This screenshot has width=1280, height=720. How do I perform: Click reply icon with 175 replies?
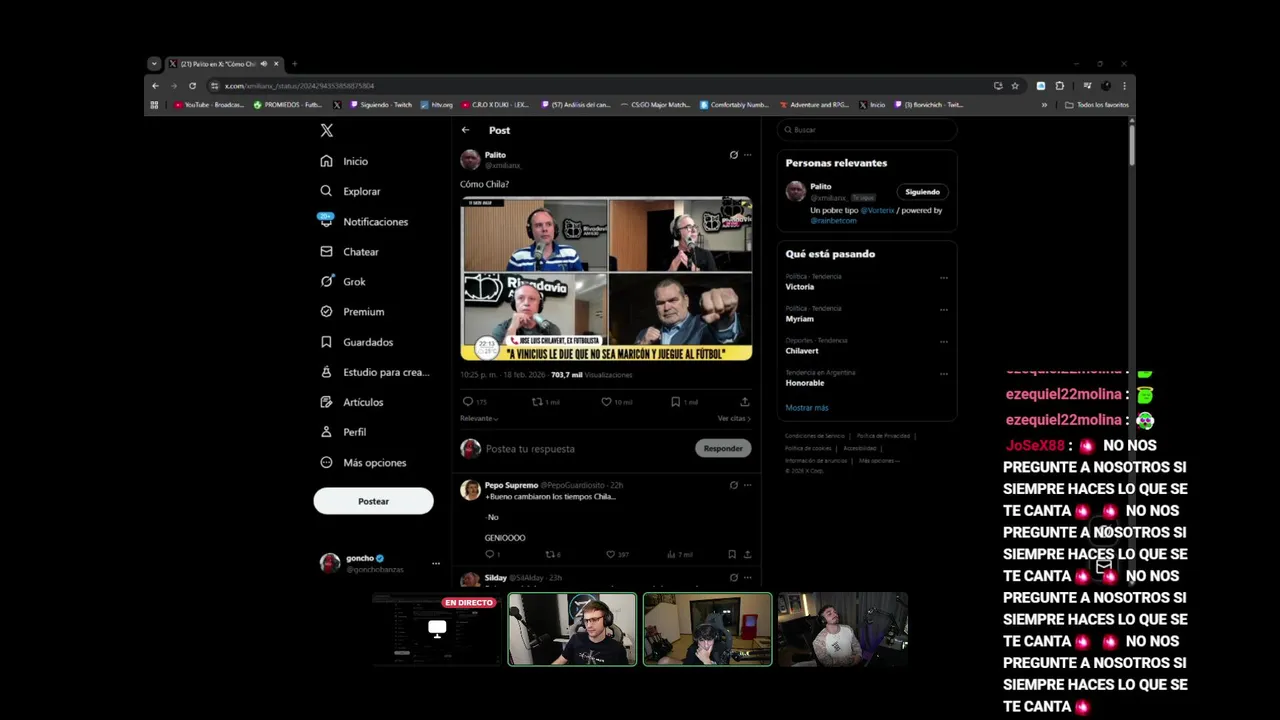click(x=467, y=402)
